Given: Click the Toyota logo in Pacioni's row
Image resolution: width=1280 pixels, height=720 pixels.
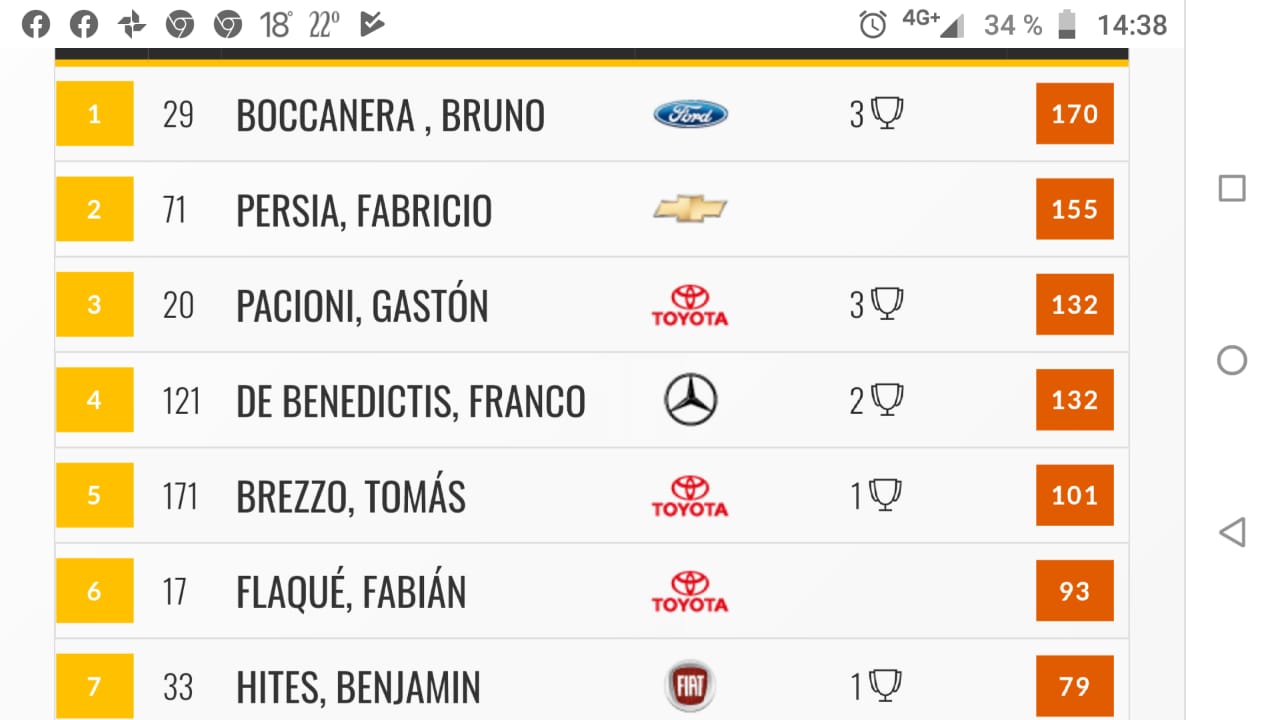Looking at the screenshot, I should pos(690,305).
